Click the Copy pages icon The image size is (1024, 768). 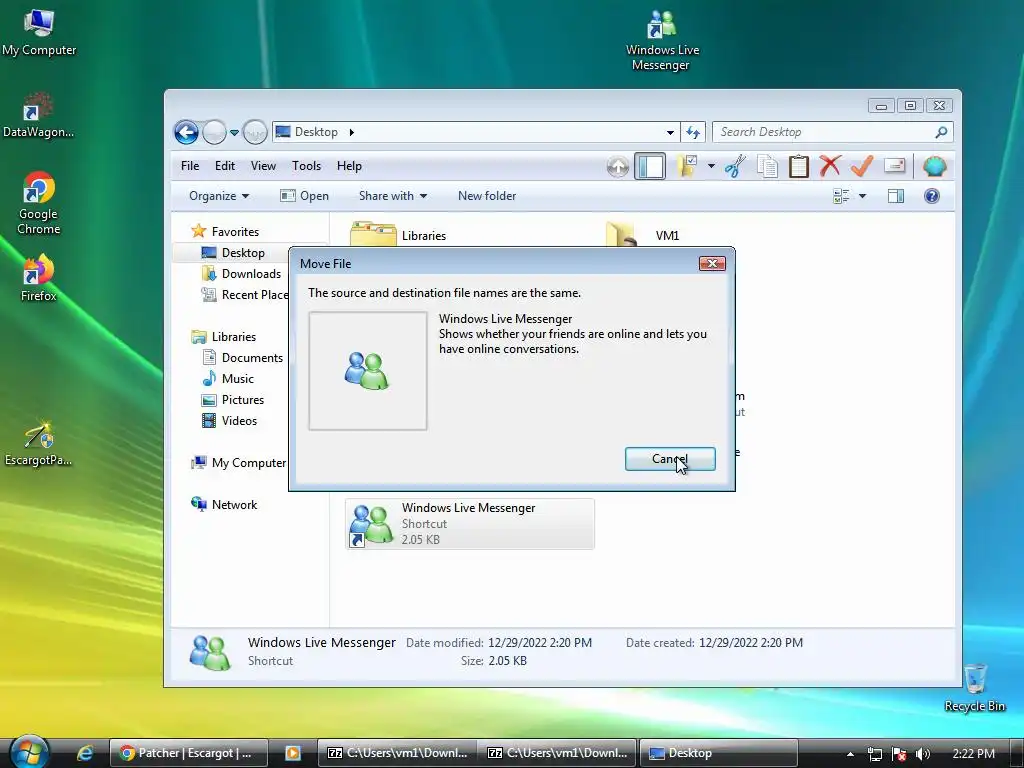(767, 167)
